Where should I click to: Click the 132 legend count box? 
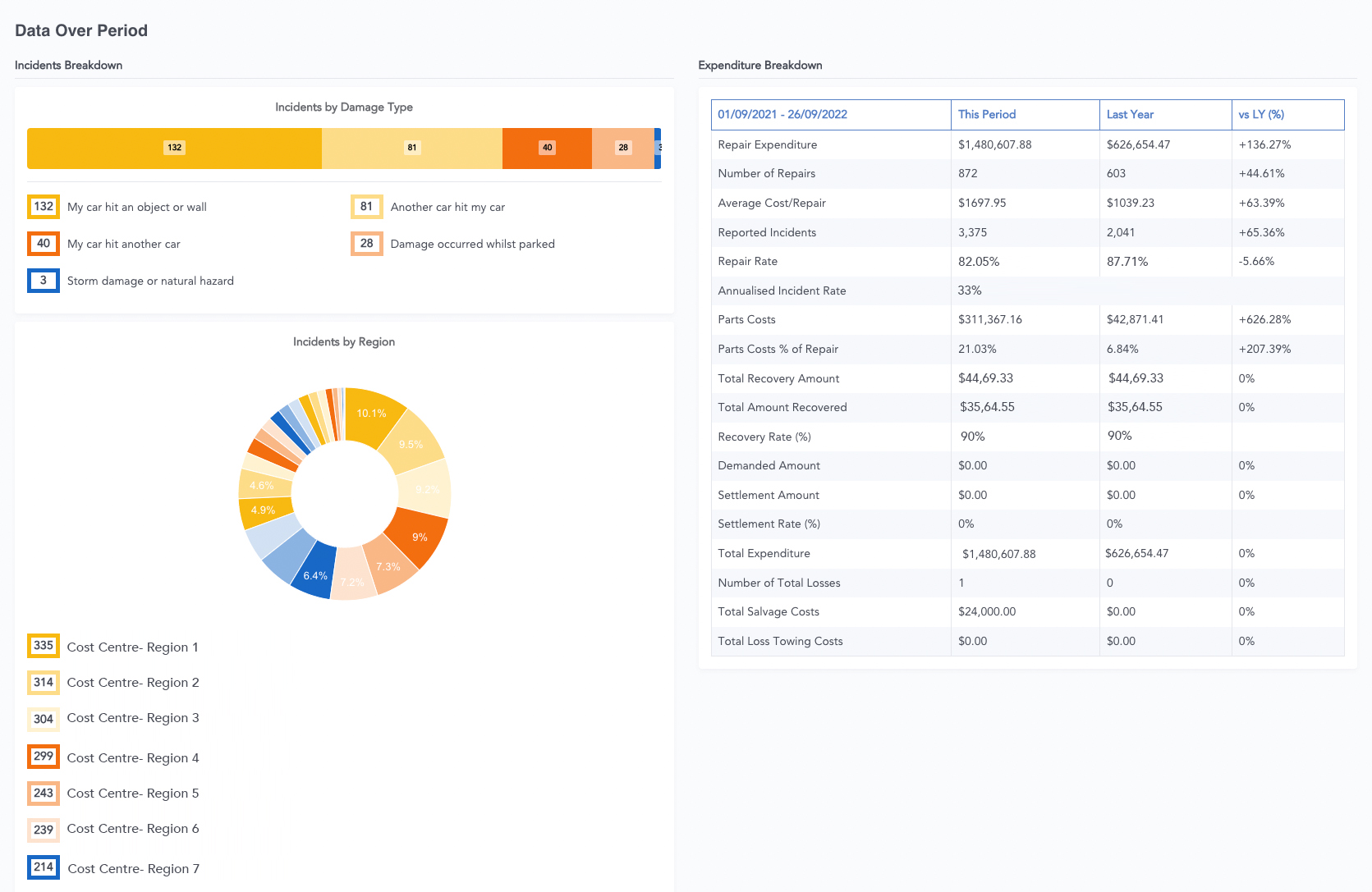click(44, 207)
